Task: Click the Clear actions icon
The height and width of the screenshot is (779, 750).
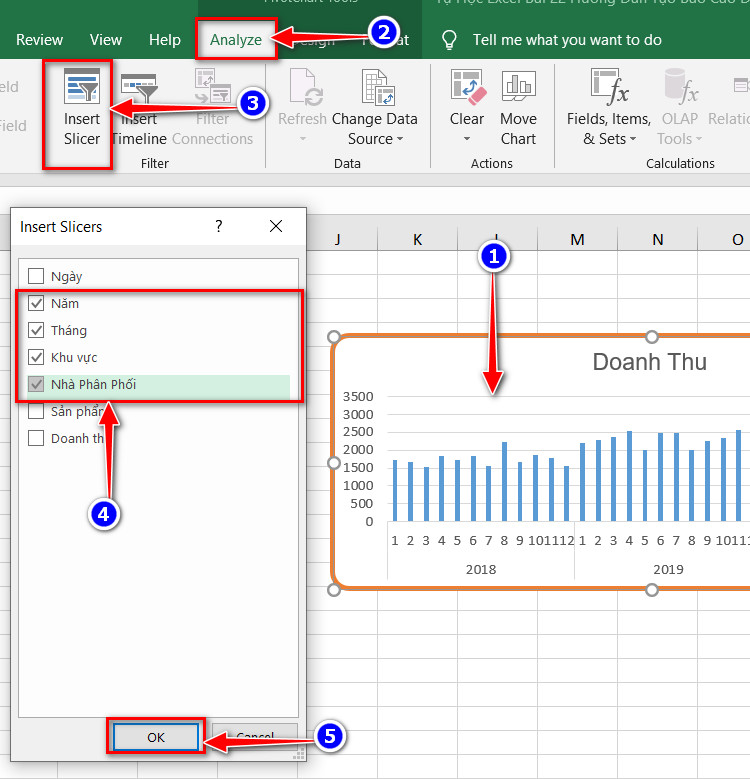Action: pyautogui.click(x=467, y=87)
